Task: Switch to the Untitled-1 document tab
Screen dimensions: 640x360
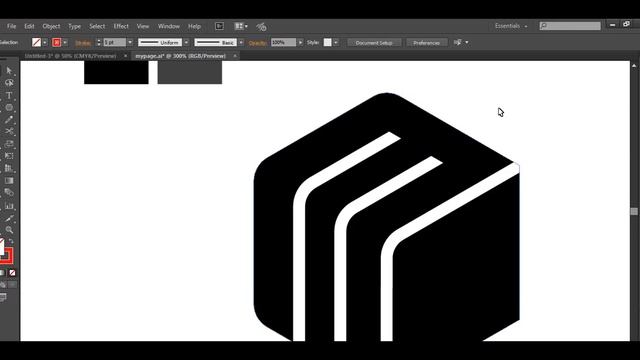Action: [x=70, y=56]
